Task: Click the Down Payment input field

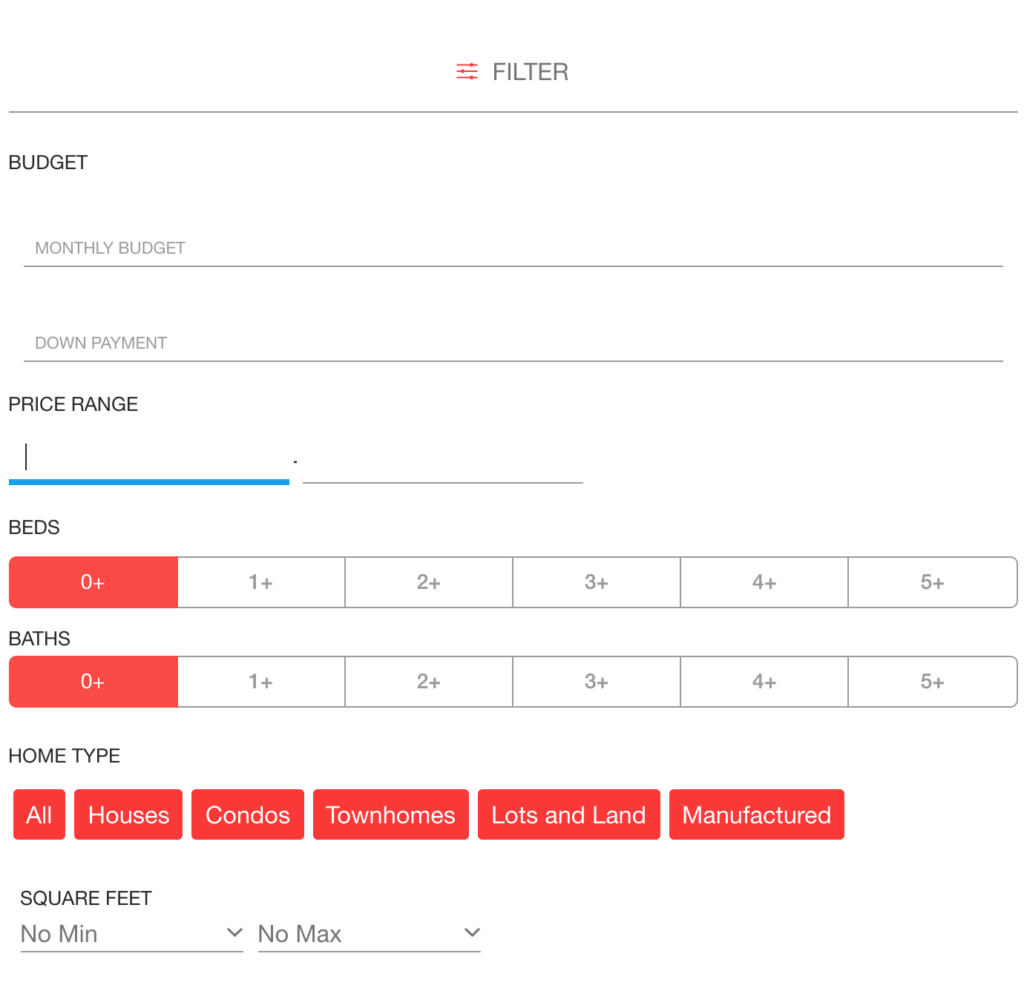Action: [x=513, y=343]
